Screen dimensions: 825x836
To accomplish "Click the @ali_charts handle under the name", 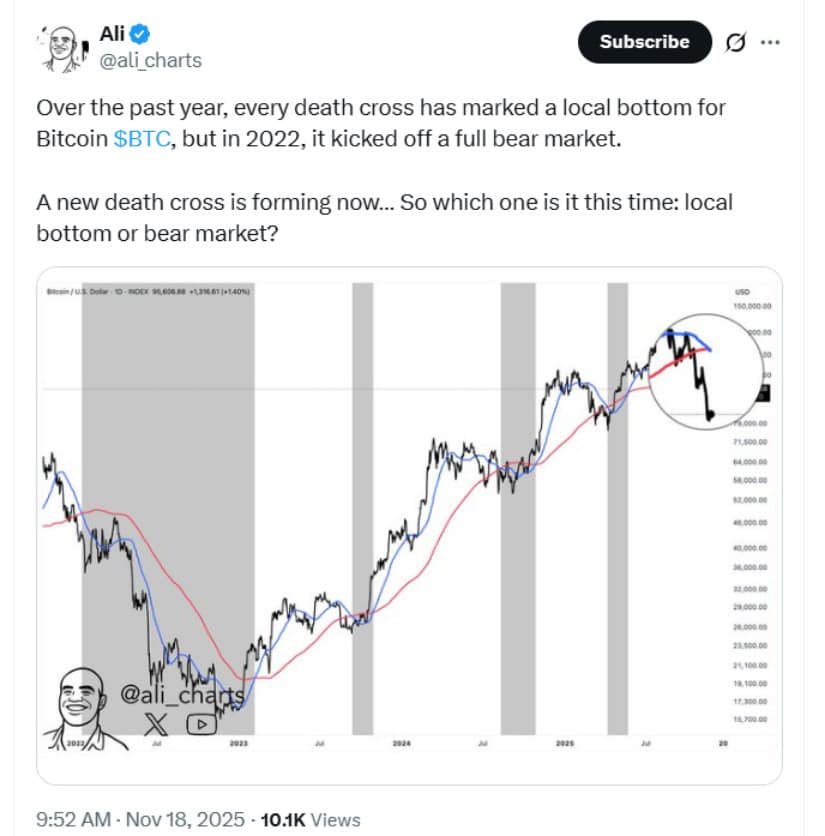I will click(152, 61).
